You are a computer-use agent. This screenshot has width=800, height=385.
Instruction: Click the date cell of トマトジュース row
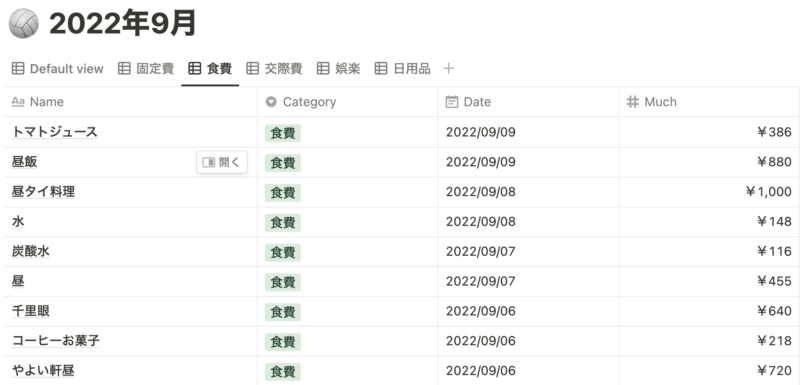pos(528,132)
